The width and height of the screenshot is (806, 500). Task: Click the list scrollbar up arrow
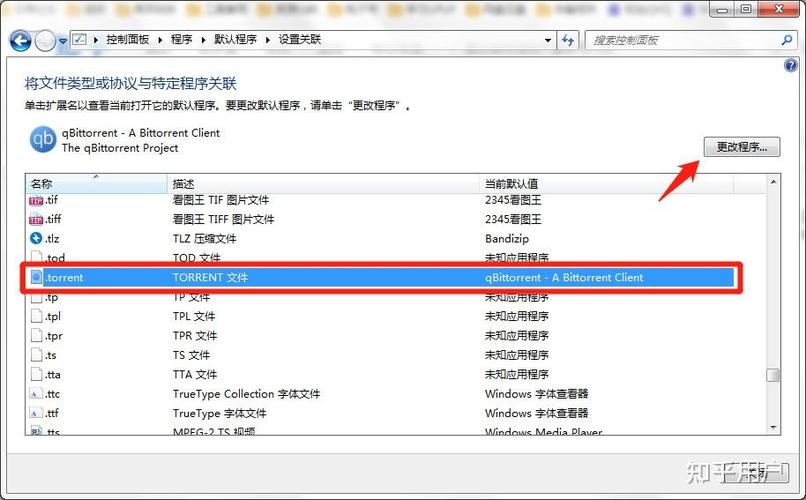(773, 181)
